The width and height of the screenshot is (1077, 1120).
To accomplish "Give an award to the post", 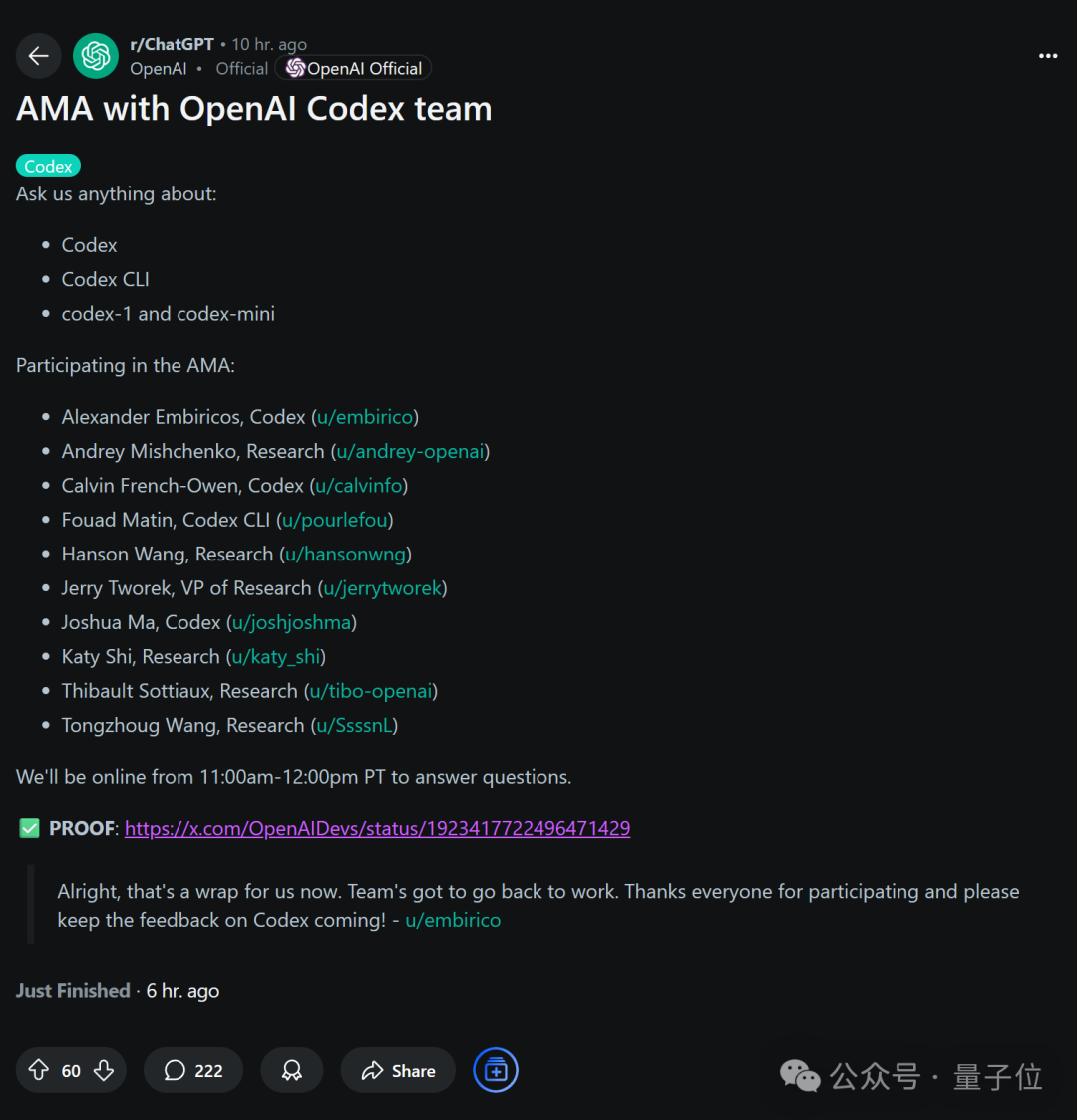I will click(x=291, y=1070).
